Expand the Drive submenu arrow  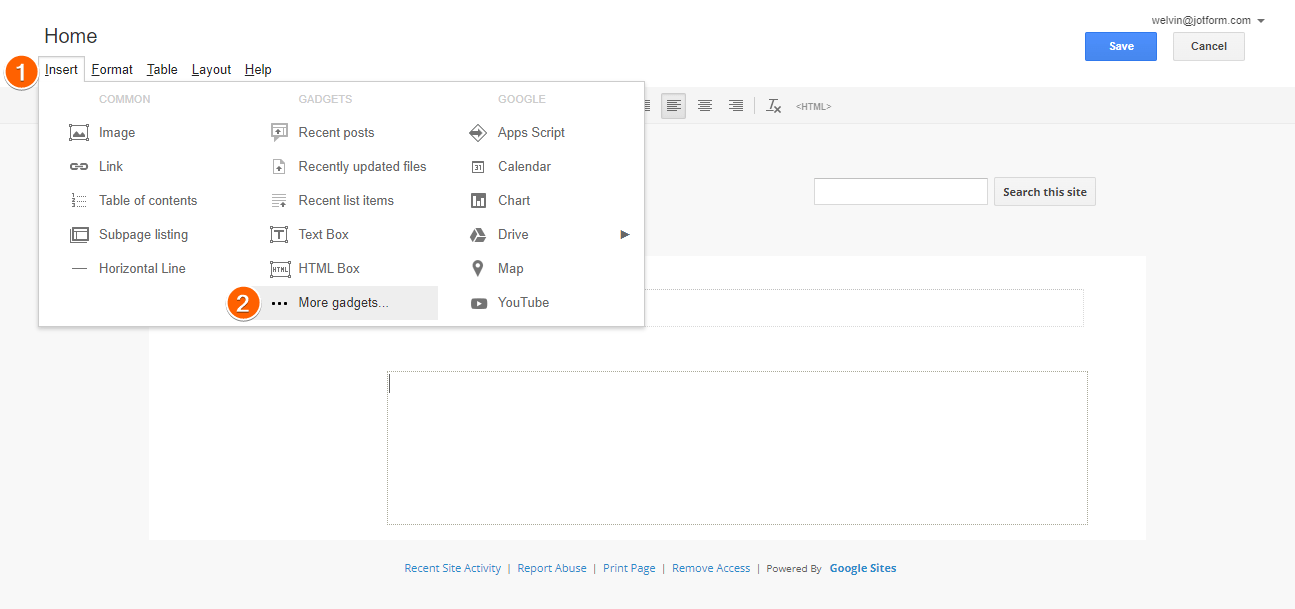pos(625,234)
